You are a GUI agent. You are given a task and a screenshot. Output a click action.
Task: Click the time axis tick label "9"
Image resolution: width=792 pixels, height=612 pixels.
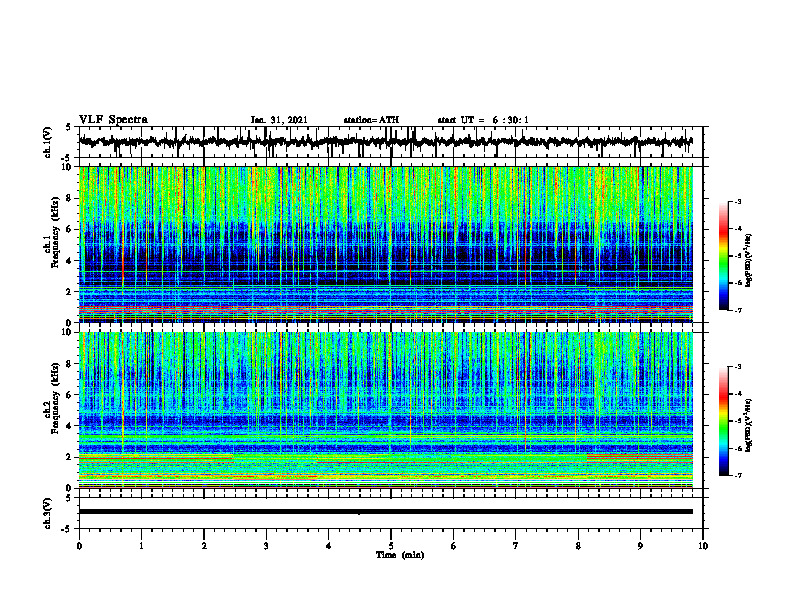pyautogui.click(x=640, y=546)
